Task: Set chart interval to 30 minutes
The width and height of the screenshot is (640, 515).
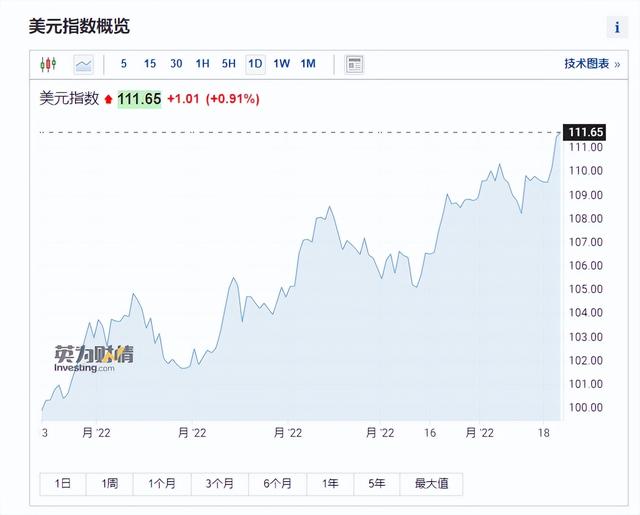Action: point(176,64)
